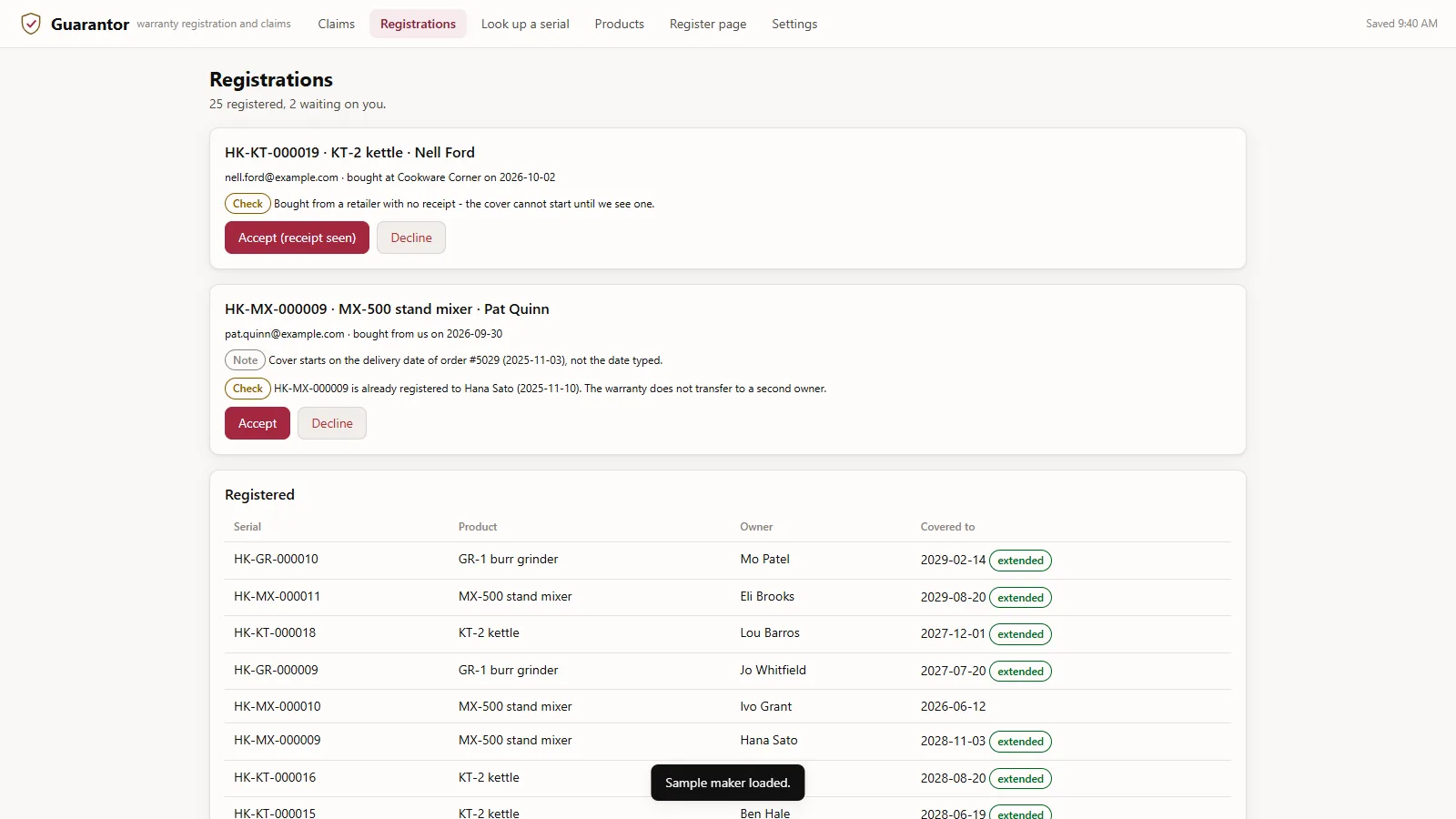Accept Pat Quinn's stand mixer registration

pyautogui.click(x=258, y=423)
